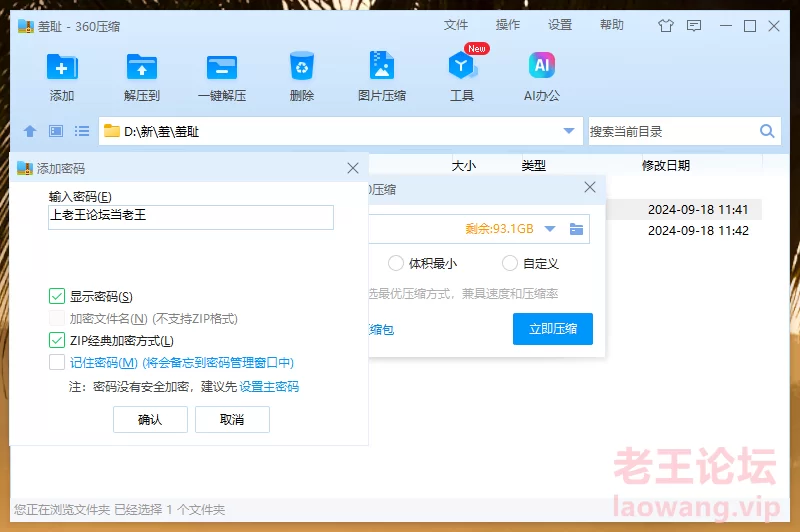Click the 确认 button
Screen dimensions: 800x532
pos(151,419)
